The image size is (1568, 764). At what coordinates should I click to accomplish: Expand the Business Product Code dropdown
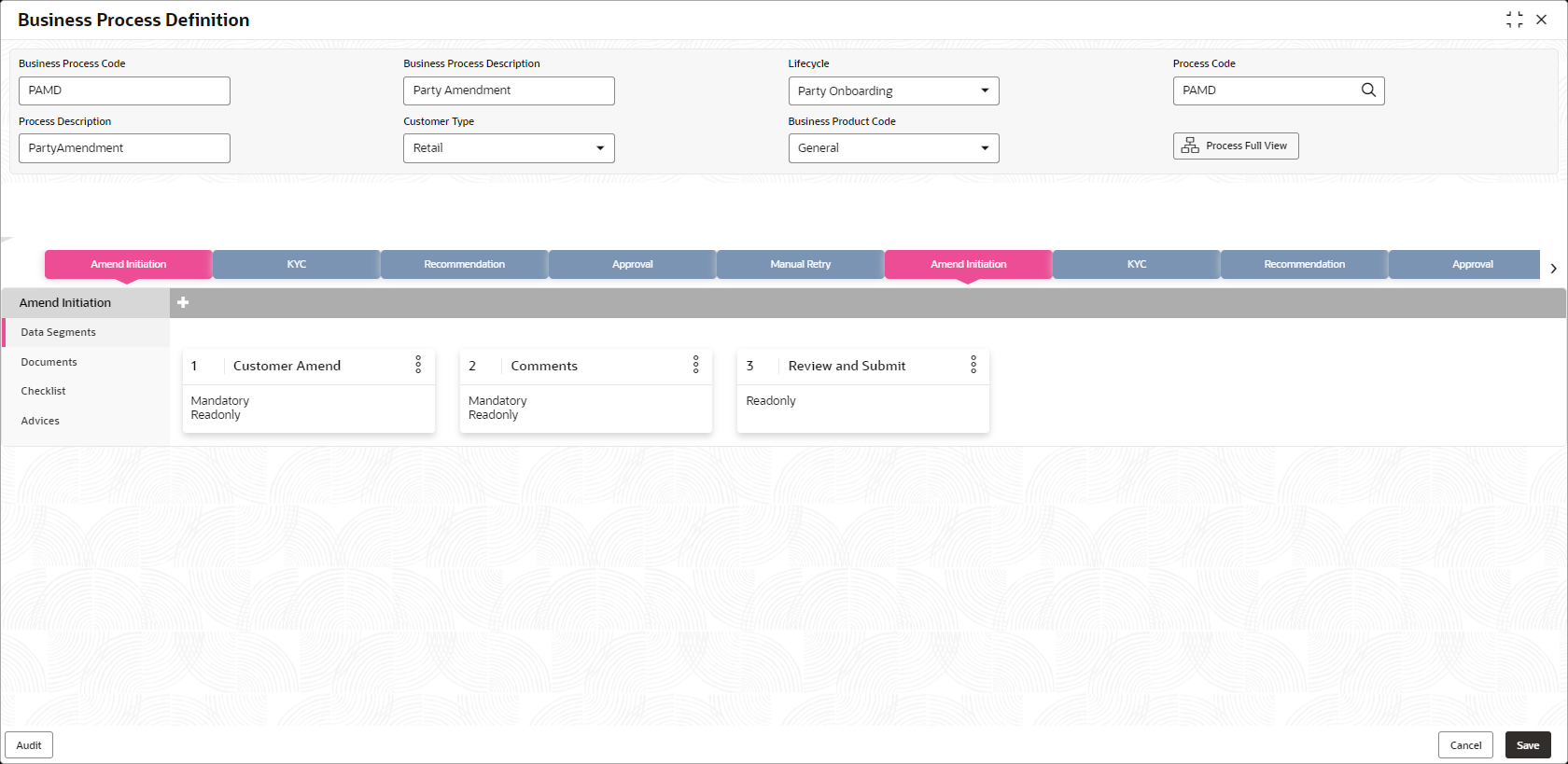tap(893, 148)
